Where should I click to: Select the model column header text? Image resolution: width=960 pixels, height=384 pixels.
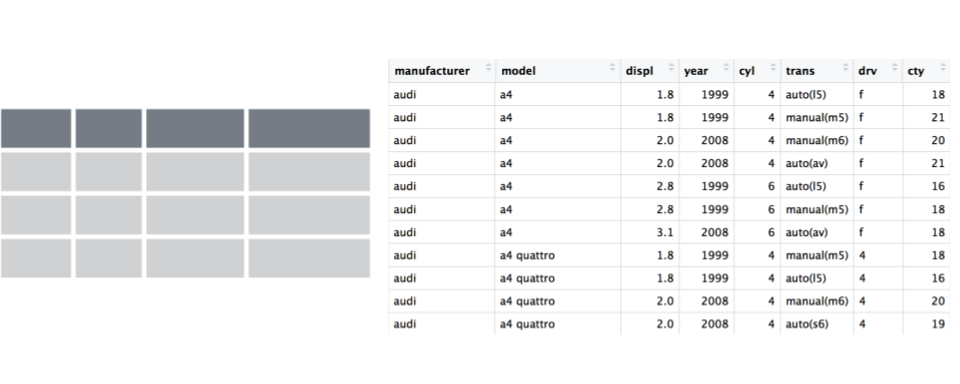pos(518,71)
